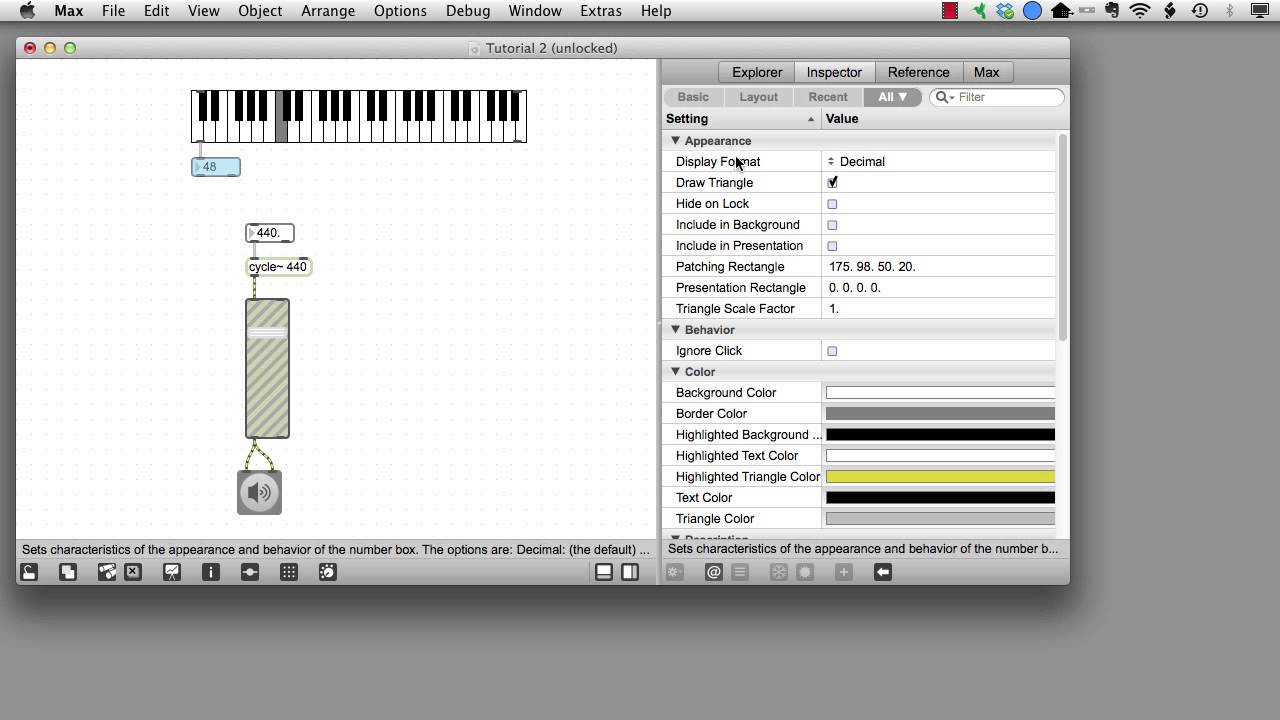Enable Include in Presentation checkbox
1280x720 pixels.
tap(832, 246)
